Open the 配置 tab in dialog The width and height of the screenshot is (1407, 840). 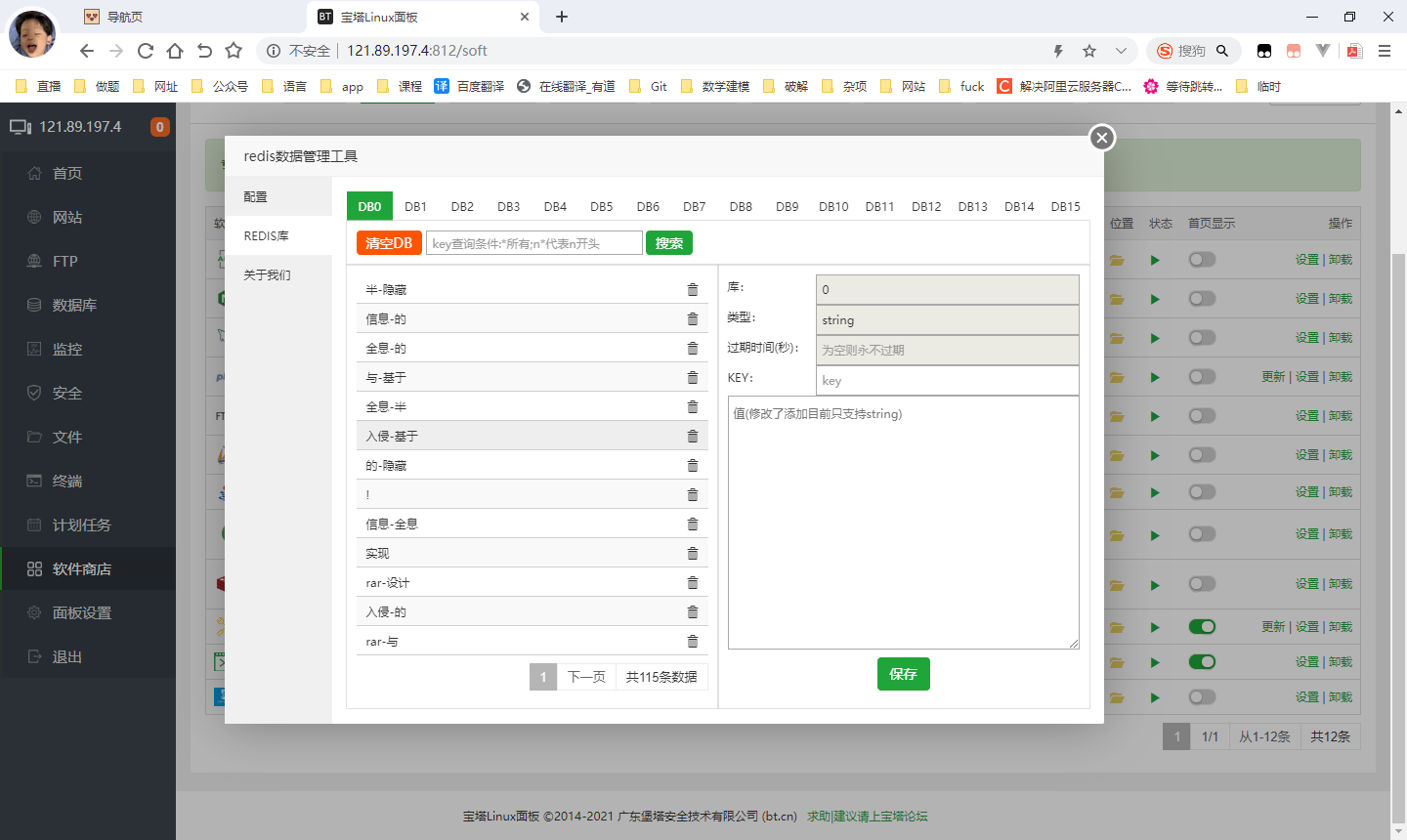tap(256, 196)
